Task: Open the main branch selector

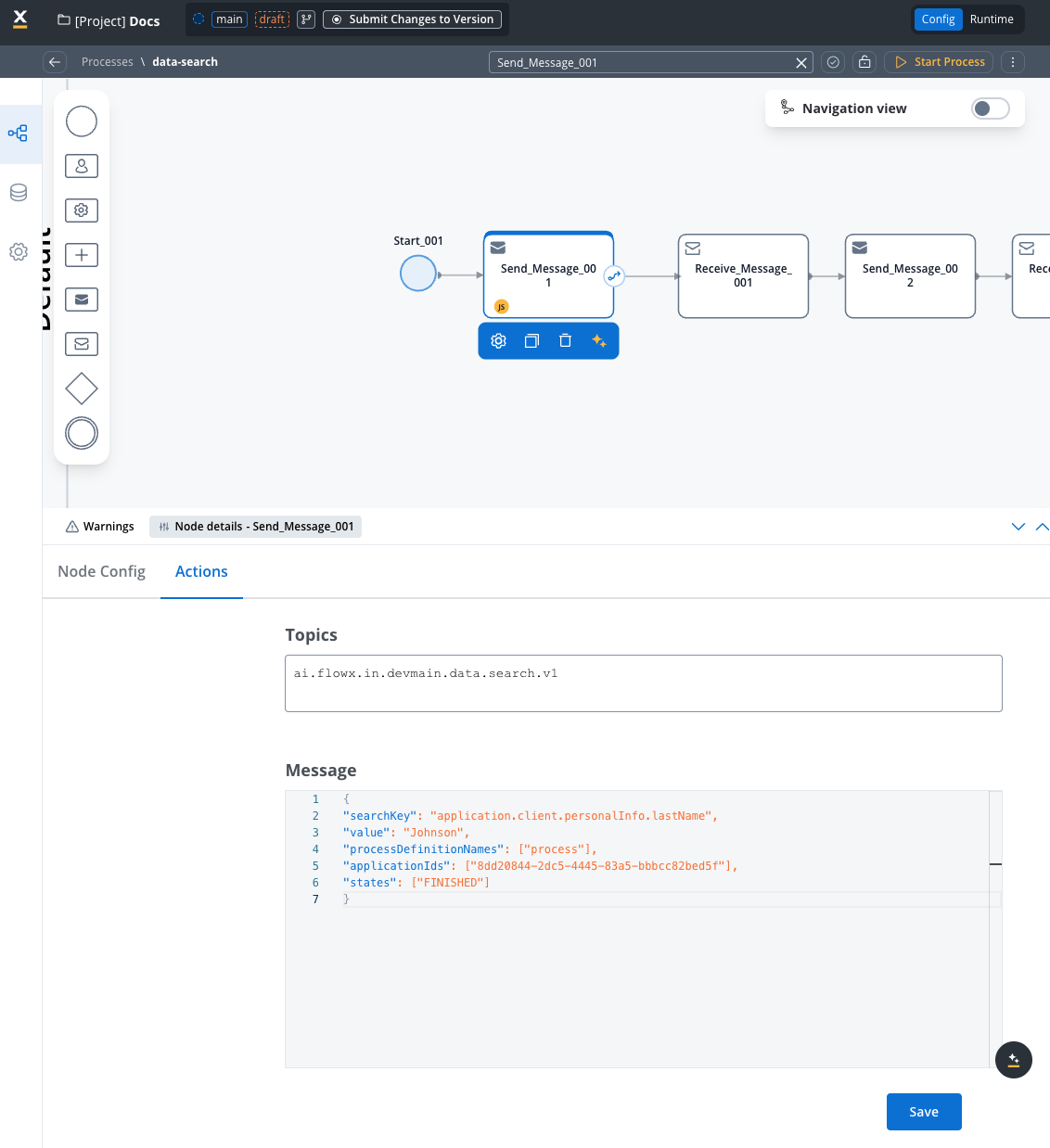Action: pos(229,19)
